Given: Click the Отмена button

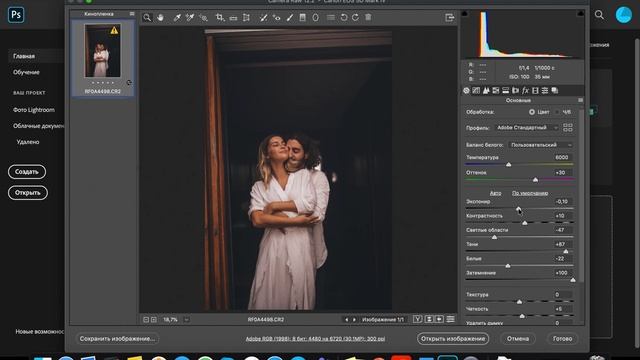Looking at the screenshot, I should [x=518, y=339].
